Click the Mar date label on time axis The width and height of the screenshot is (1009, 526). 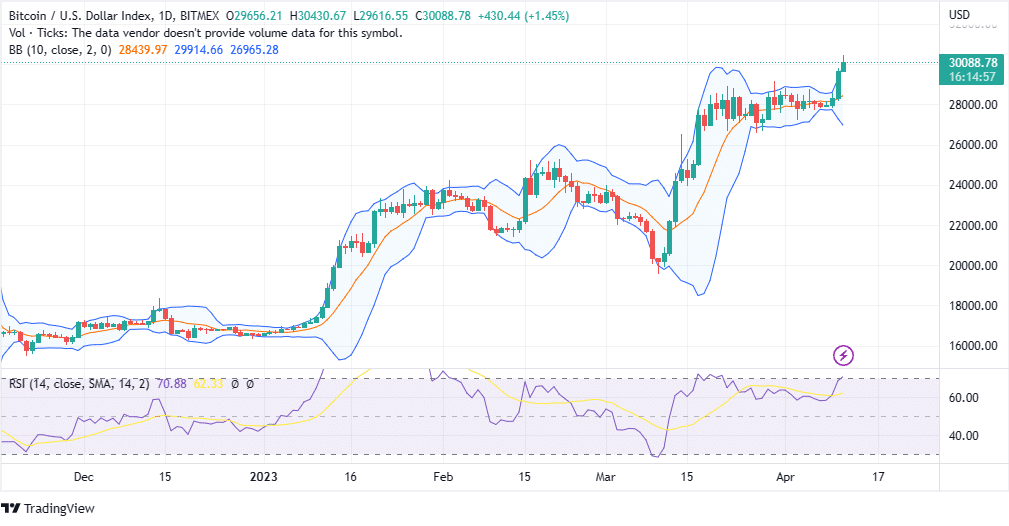[605, 477]
